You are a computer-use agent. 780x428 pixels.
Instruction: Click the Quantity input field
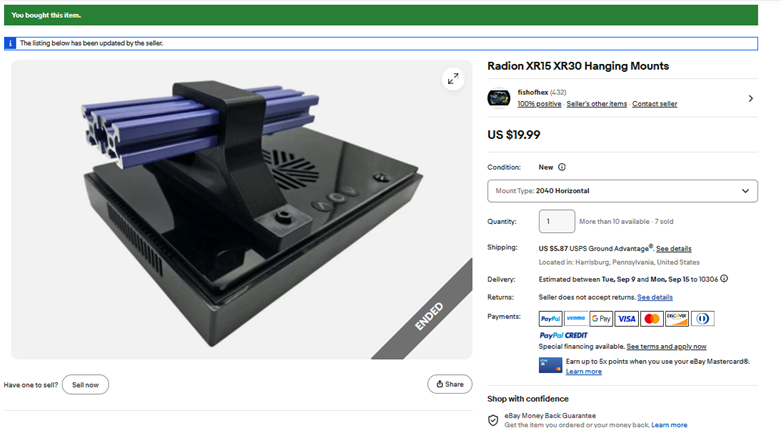(x=557, y=221)
